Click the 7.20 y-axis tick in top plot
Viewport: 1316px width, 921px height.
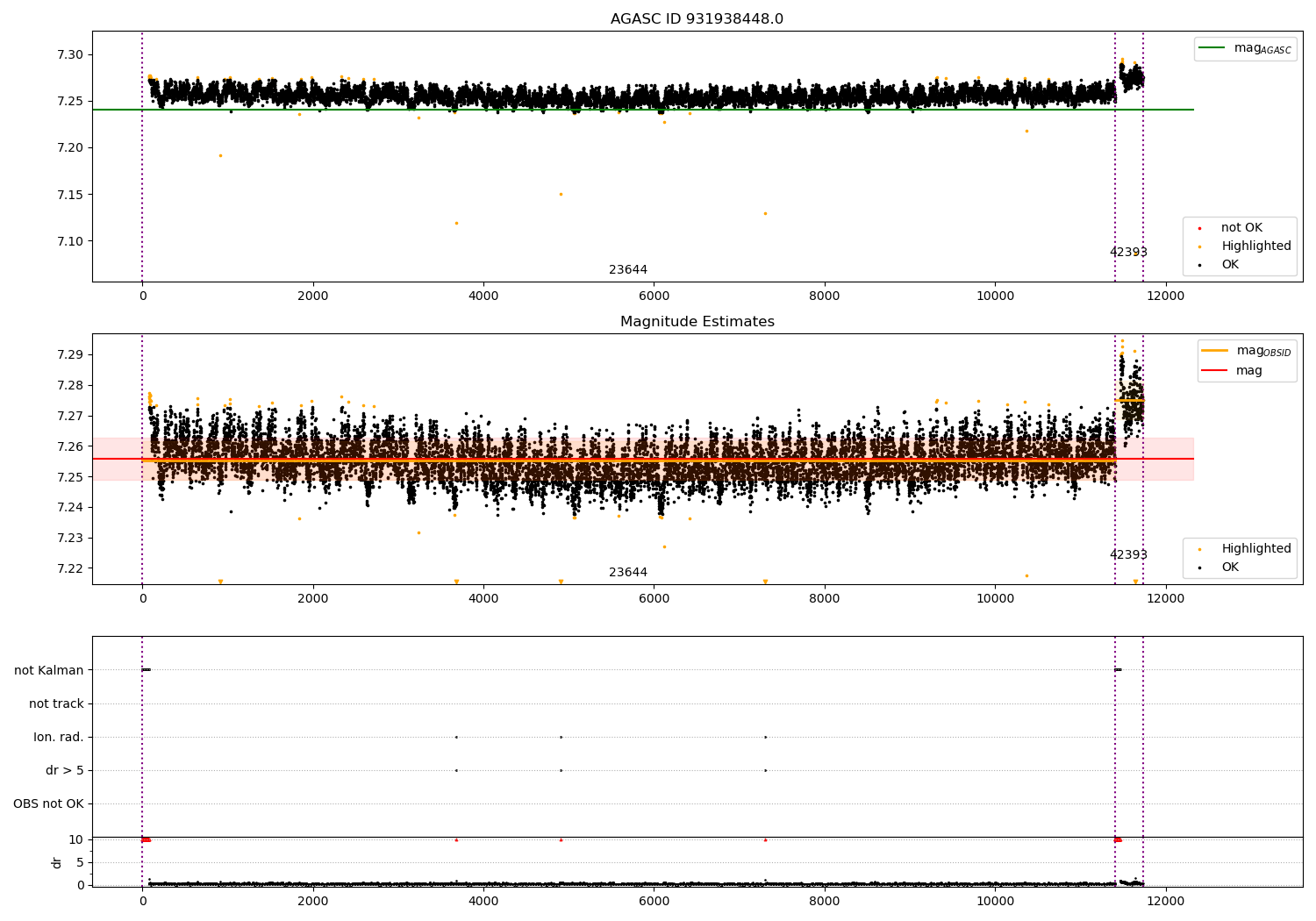click(70, 148)
